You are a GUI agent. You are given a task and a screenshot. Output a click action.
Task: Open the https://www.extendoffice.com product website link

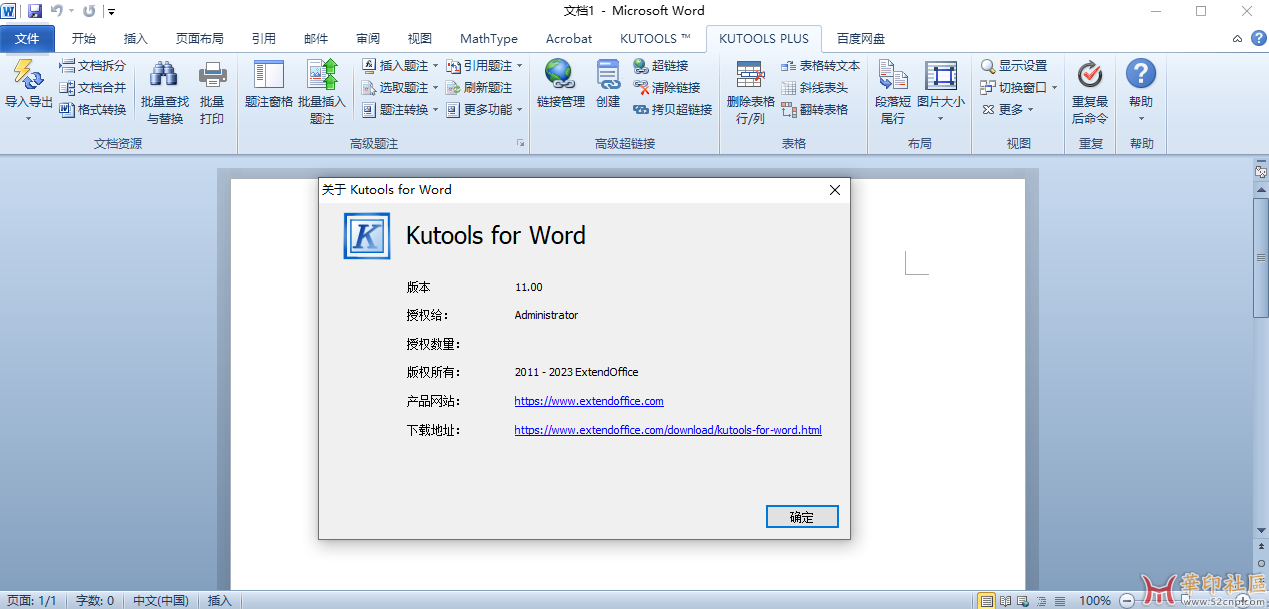589,401
